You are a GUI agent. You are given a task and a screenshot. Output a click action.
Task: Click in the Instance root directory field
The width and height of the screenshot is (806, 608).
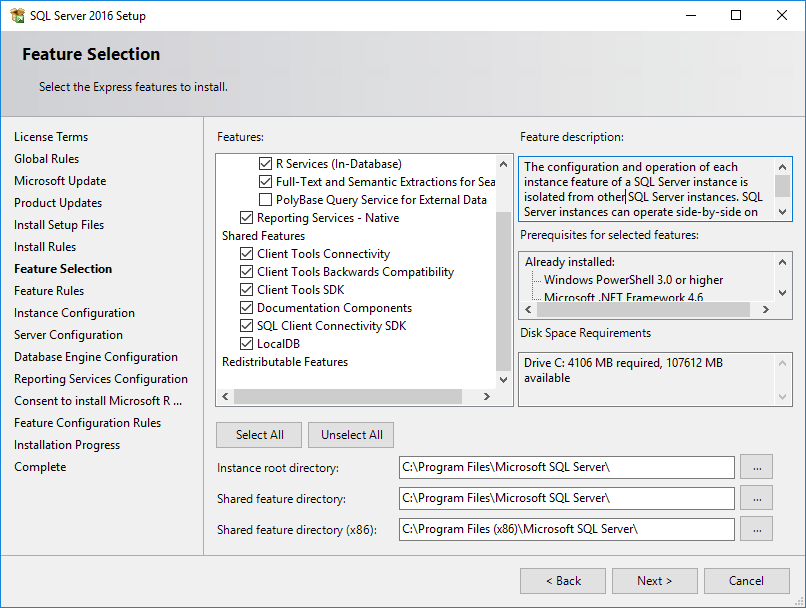(566, 467)
